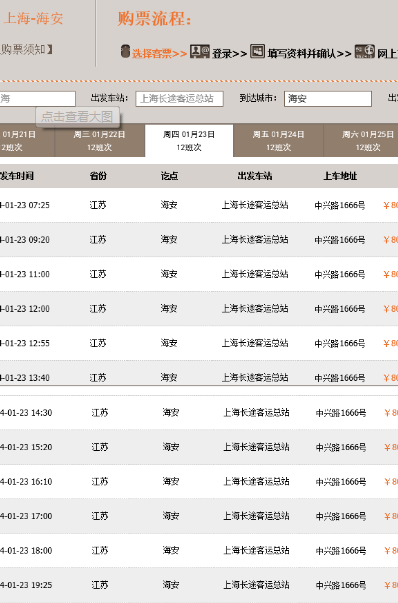This screenshot has width=398, height=603.
Task: Click 中兴路1666号 in the 07:25 row
Action: 340,205
